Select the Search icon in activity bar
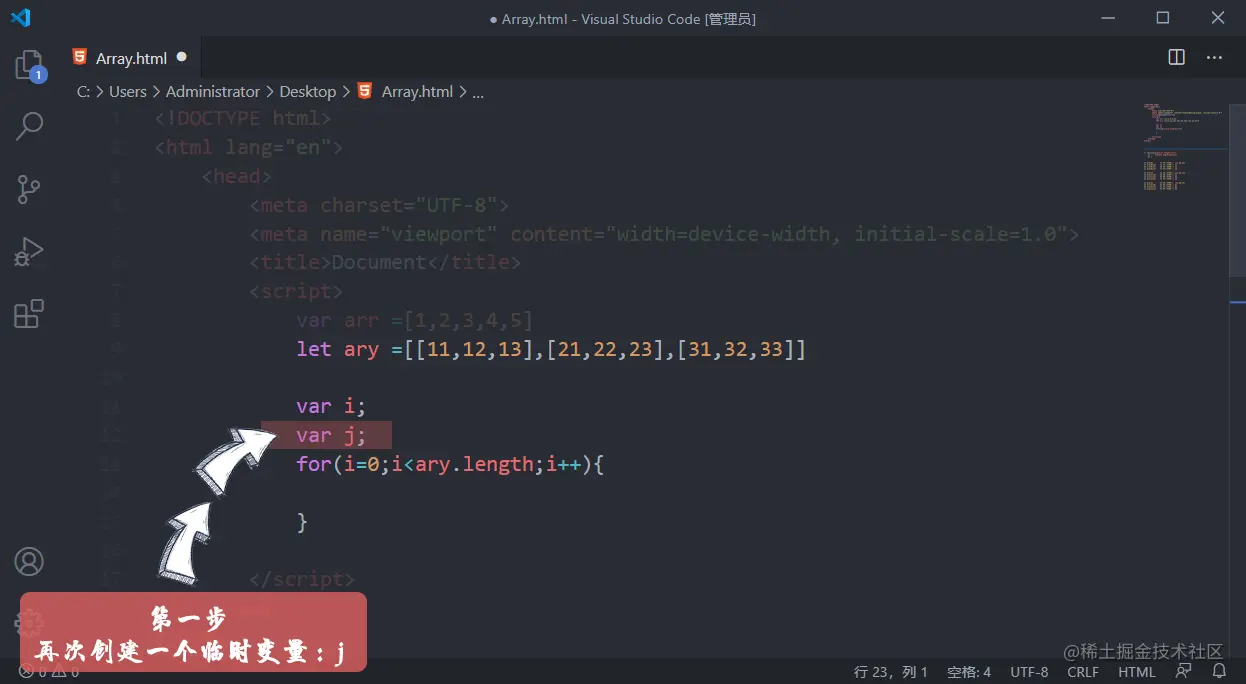This screenshot has width=1246, height=684. pos(29,126)
